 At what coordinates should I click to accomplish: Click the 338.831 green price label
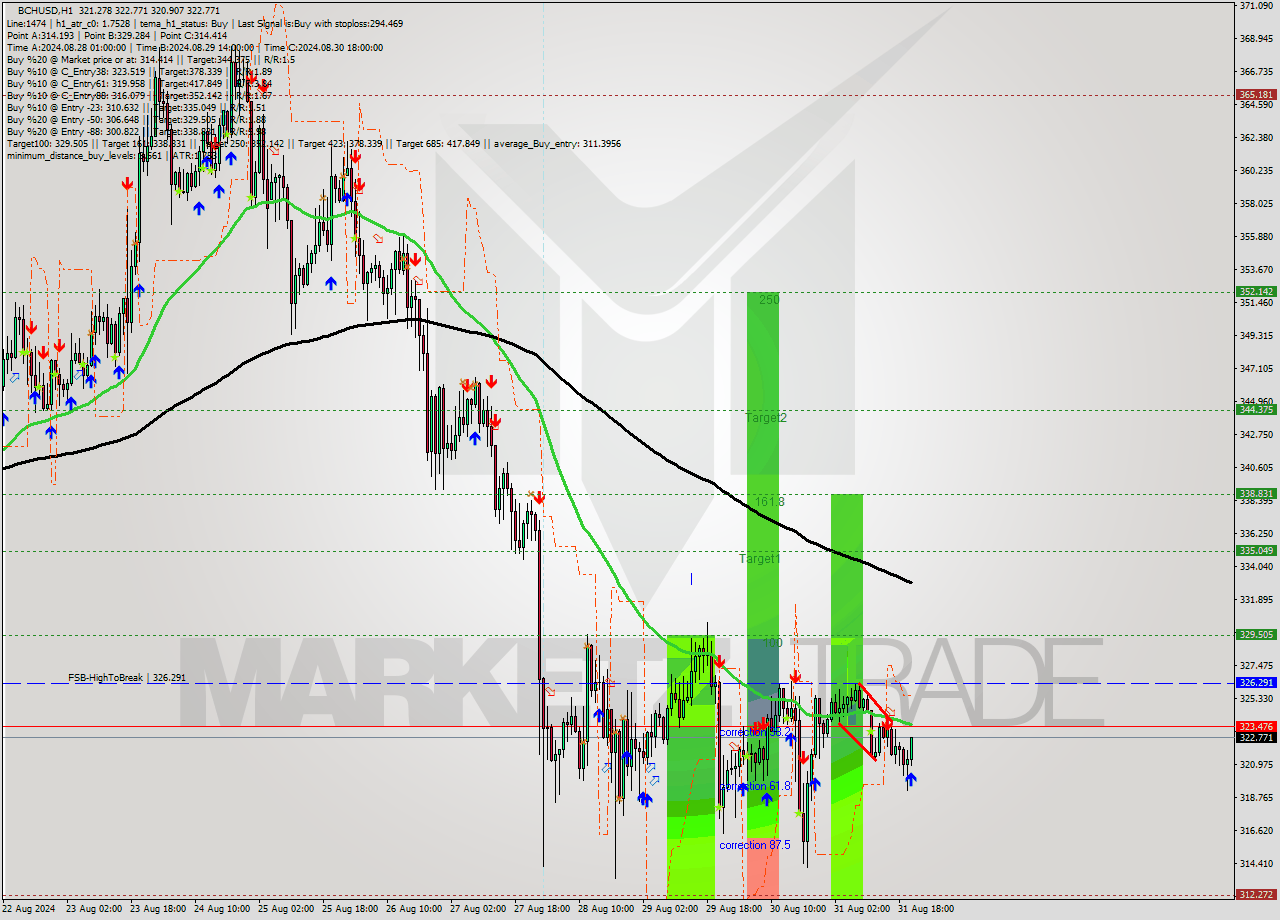point(1255,493)
